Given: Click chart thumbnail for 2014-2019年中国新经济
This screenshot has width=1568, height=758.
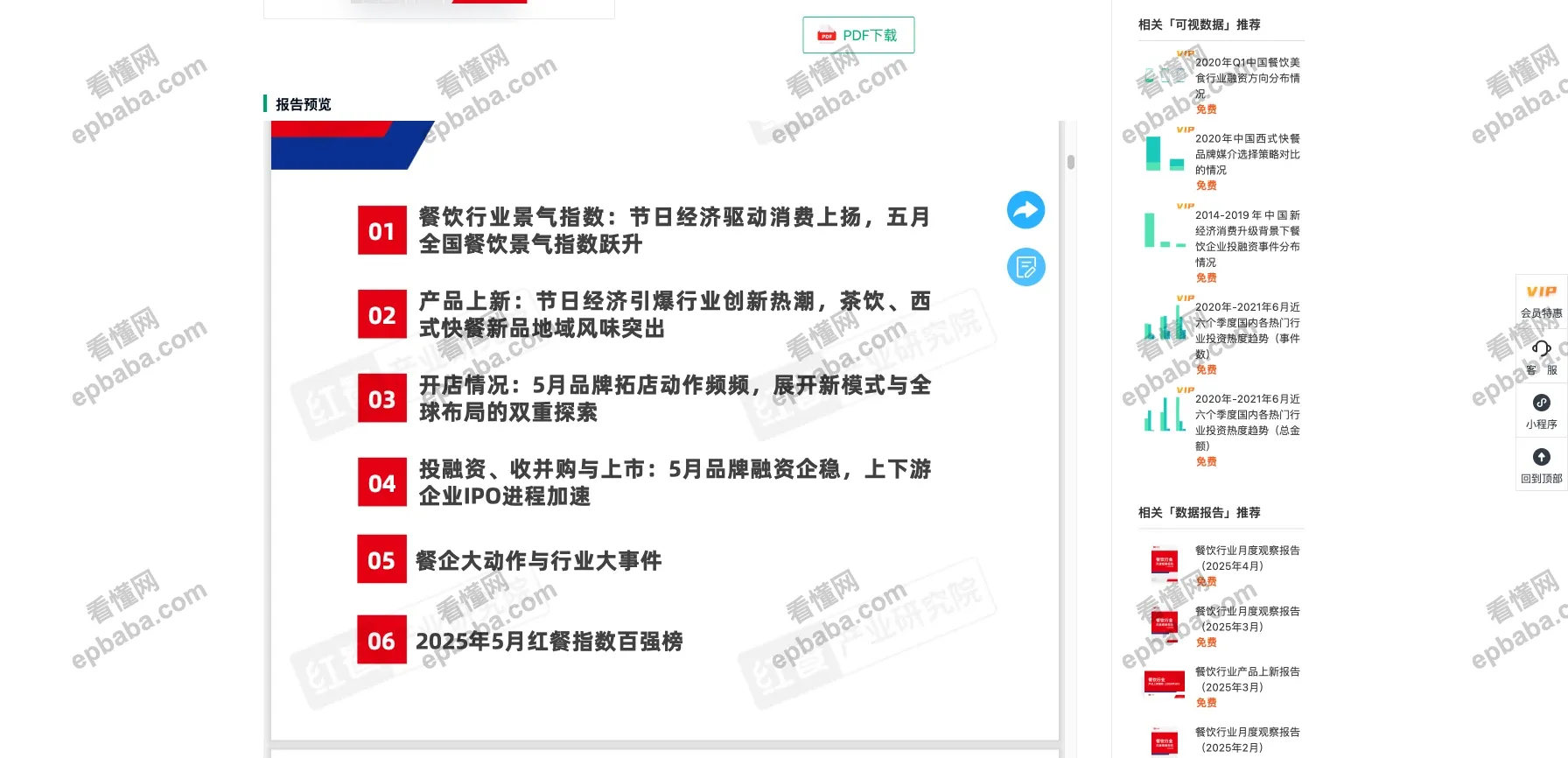Looking at the screenshot, I should (x=1165, y=228).
